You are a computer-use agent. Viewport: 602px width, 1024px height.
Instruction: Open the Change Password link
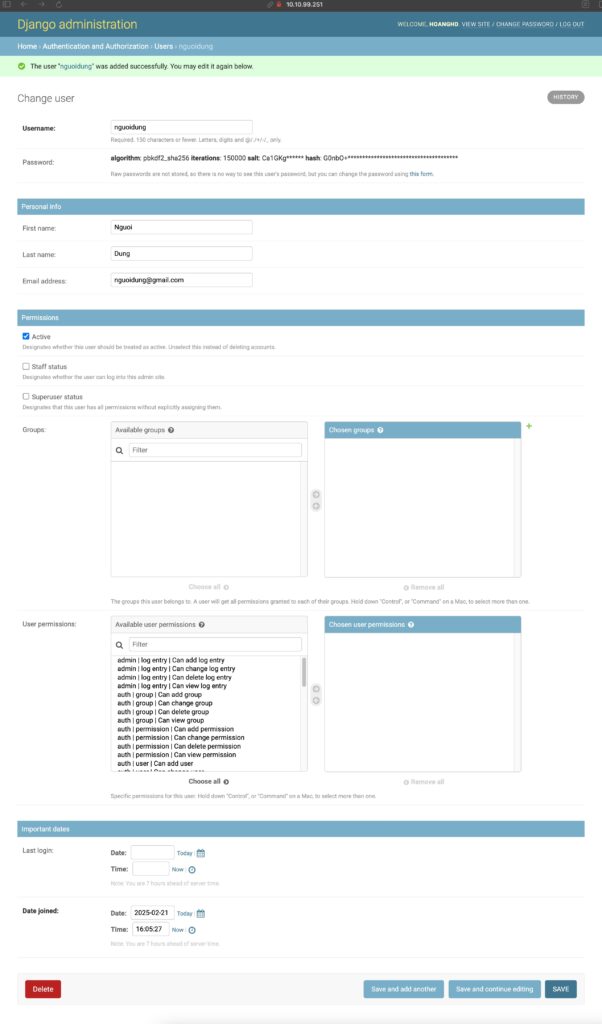pos(524,24)
